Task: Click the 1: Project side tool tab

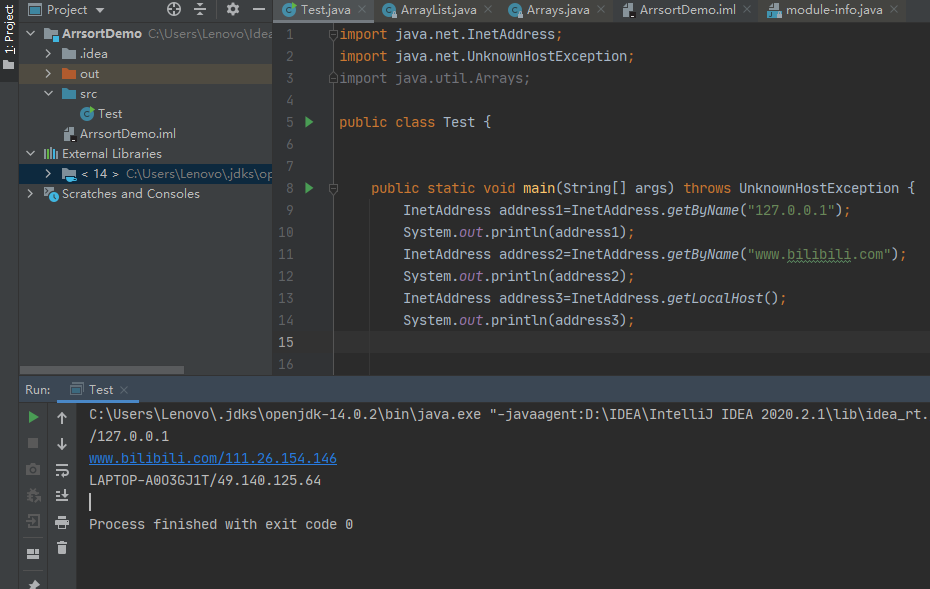Action: tap(9, 36)
